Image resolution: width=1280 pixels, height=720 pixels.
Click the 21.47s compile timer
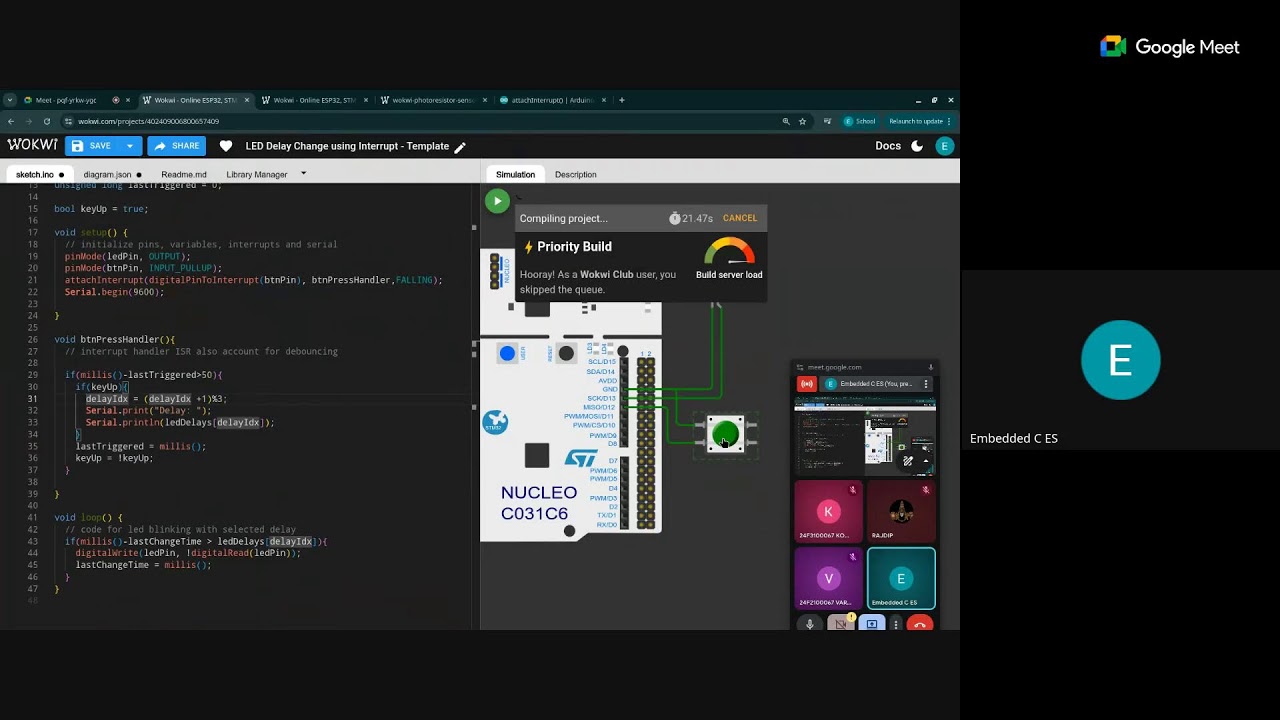coord(690,218)
